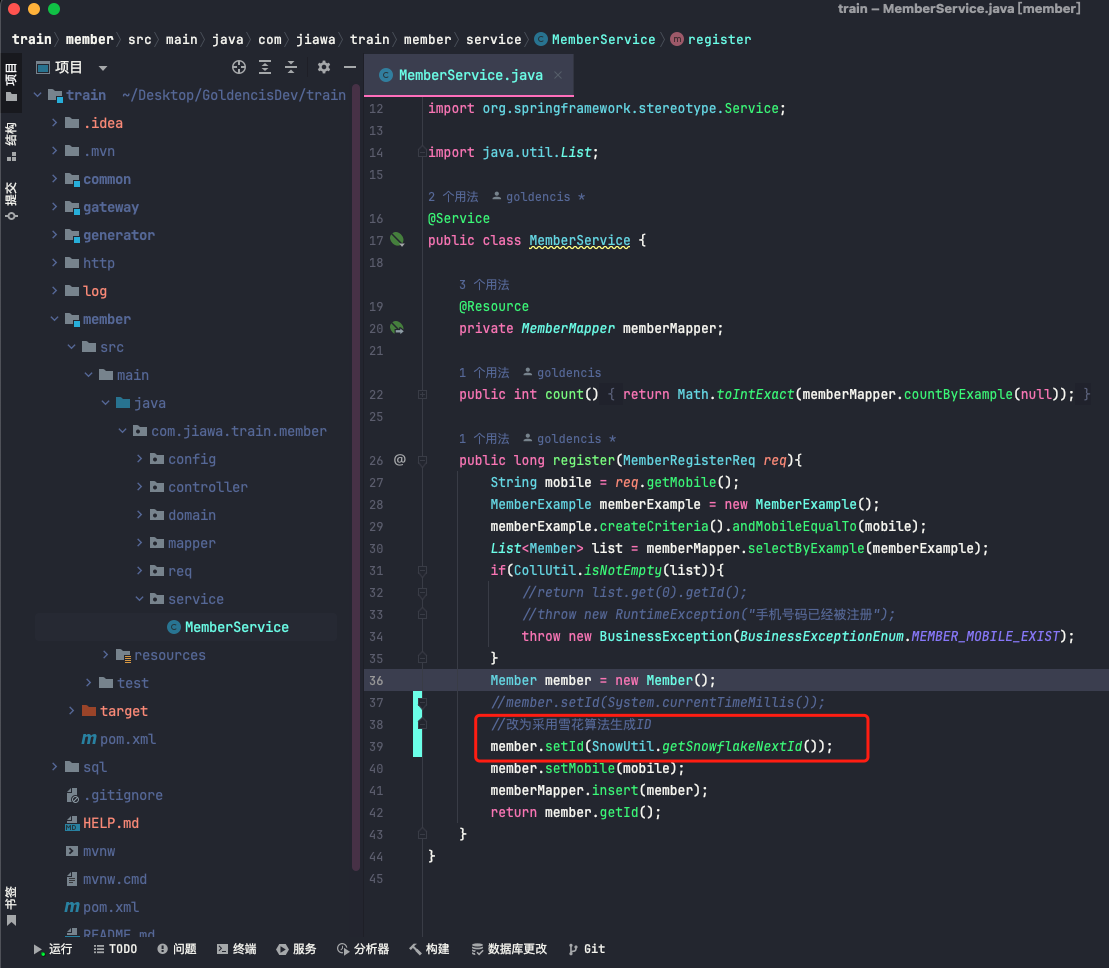Screen dimensions: 1109x968
Task: Open the 数据库更改 tool window
Action: pyautogui.click(x=509, y=949)
